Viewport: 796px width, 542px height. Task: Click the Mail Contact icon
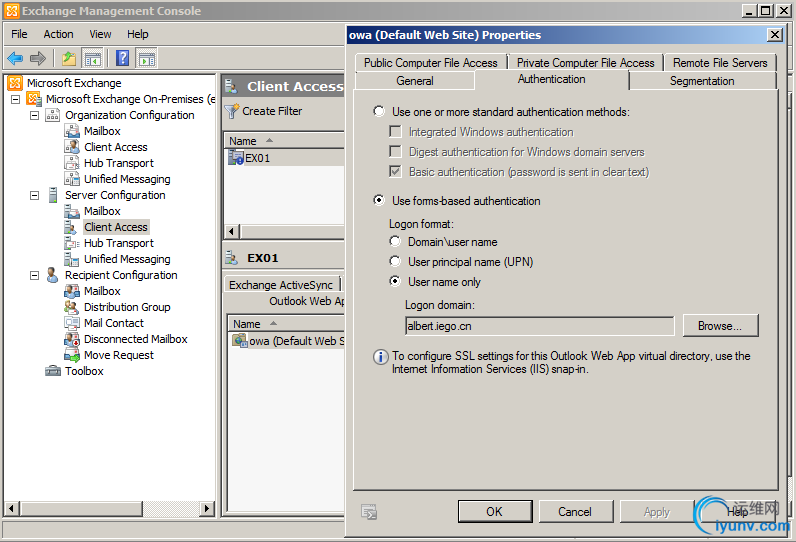[72, 323]
